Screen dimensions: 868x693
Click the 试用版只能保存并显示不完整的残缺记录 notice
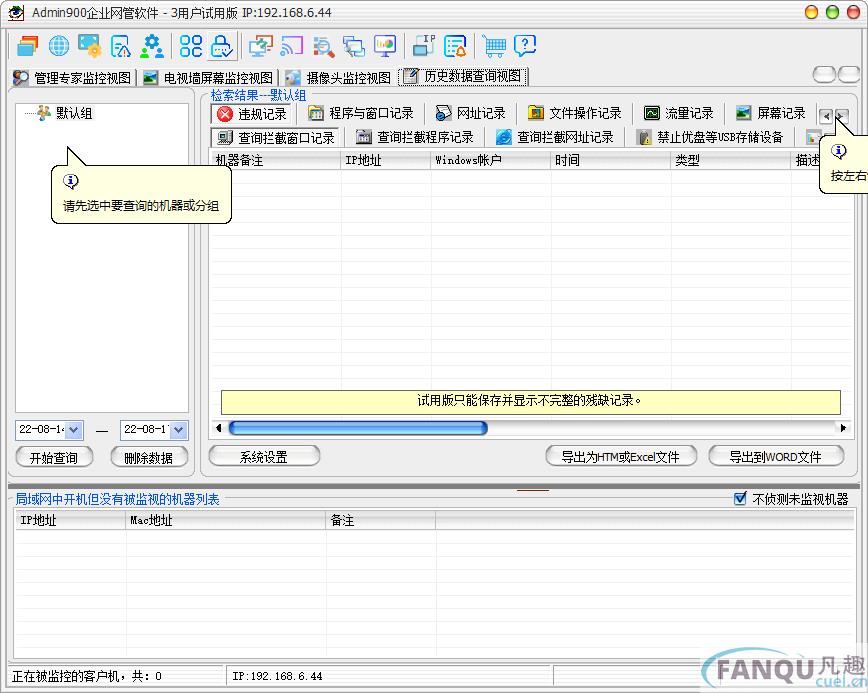(530, 401)
